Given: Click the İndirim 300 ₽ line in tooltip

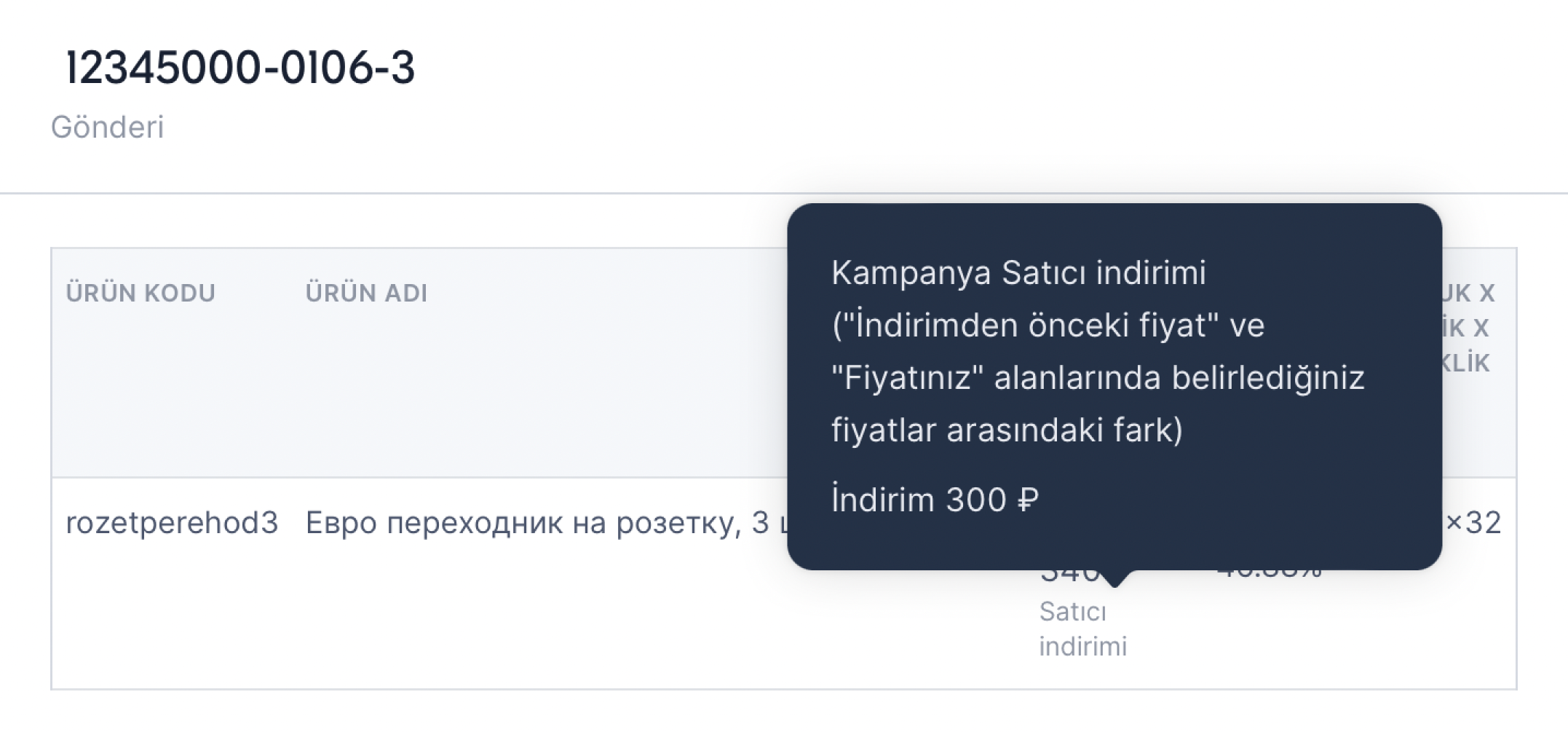Looking at the screenshot, I should (x=935, y=500).
